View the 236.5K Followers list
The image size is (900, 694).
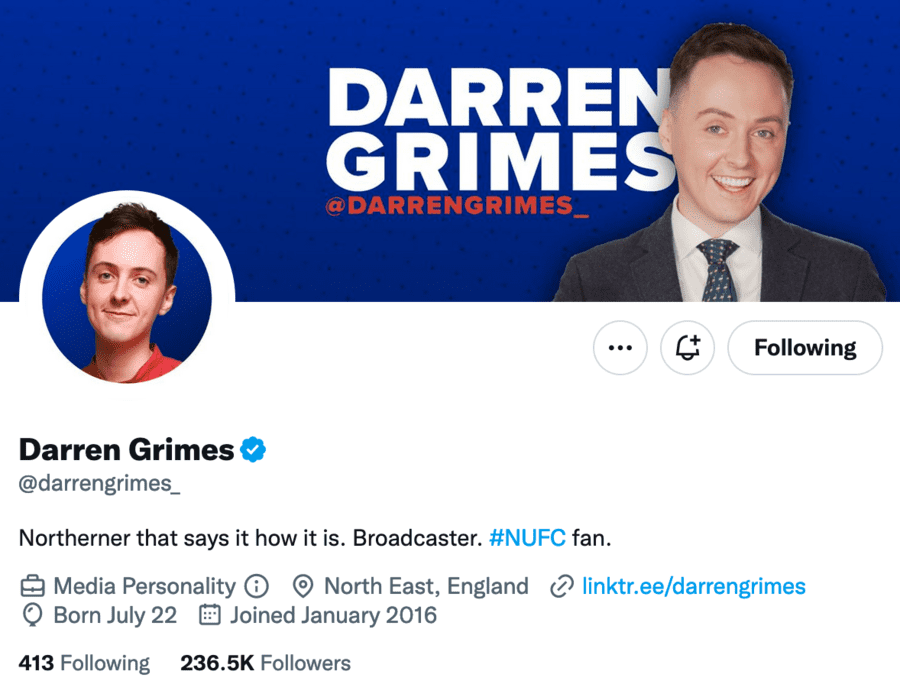[265, 663]
